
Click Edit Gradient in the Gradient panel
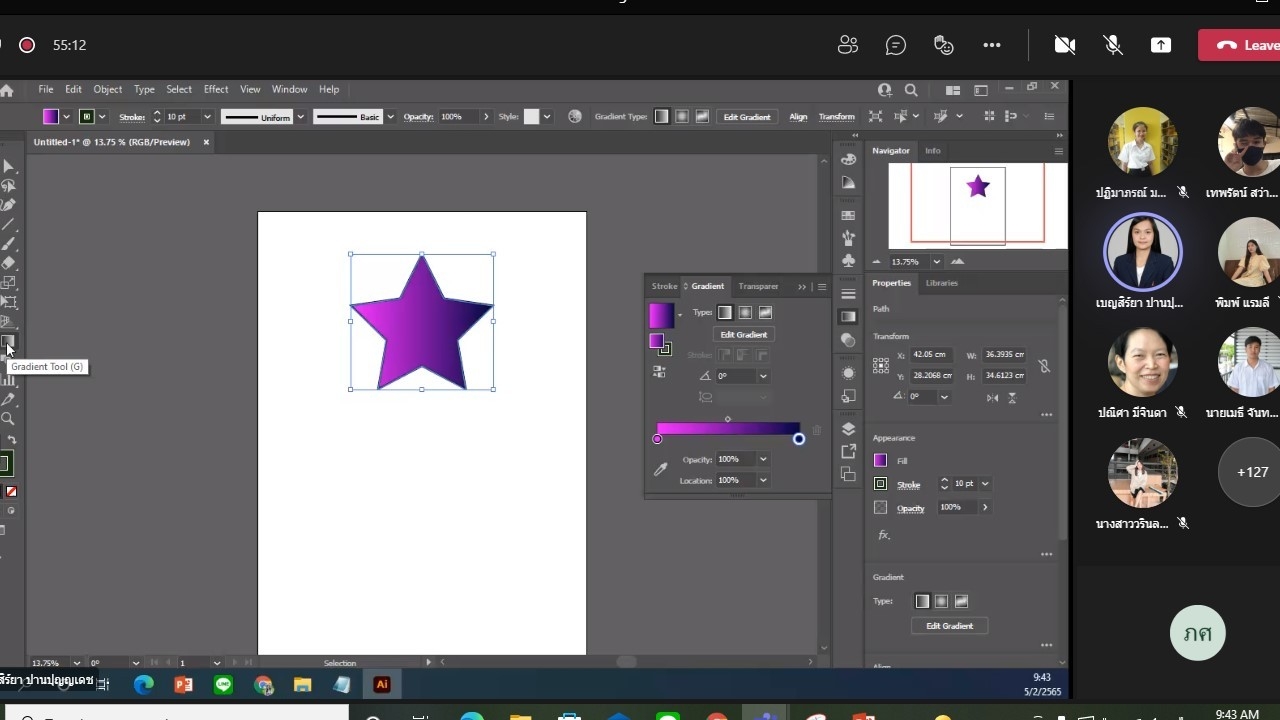[x=744, y=335]
